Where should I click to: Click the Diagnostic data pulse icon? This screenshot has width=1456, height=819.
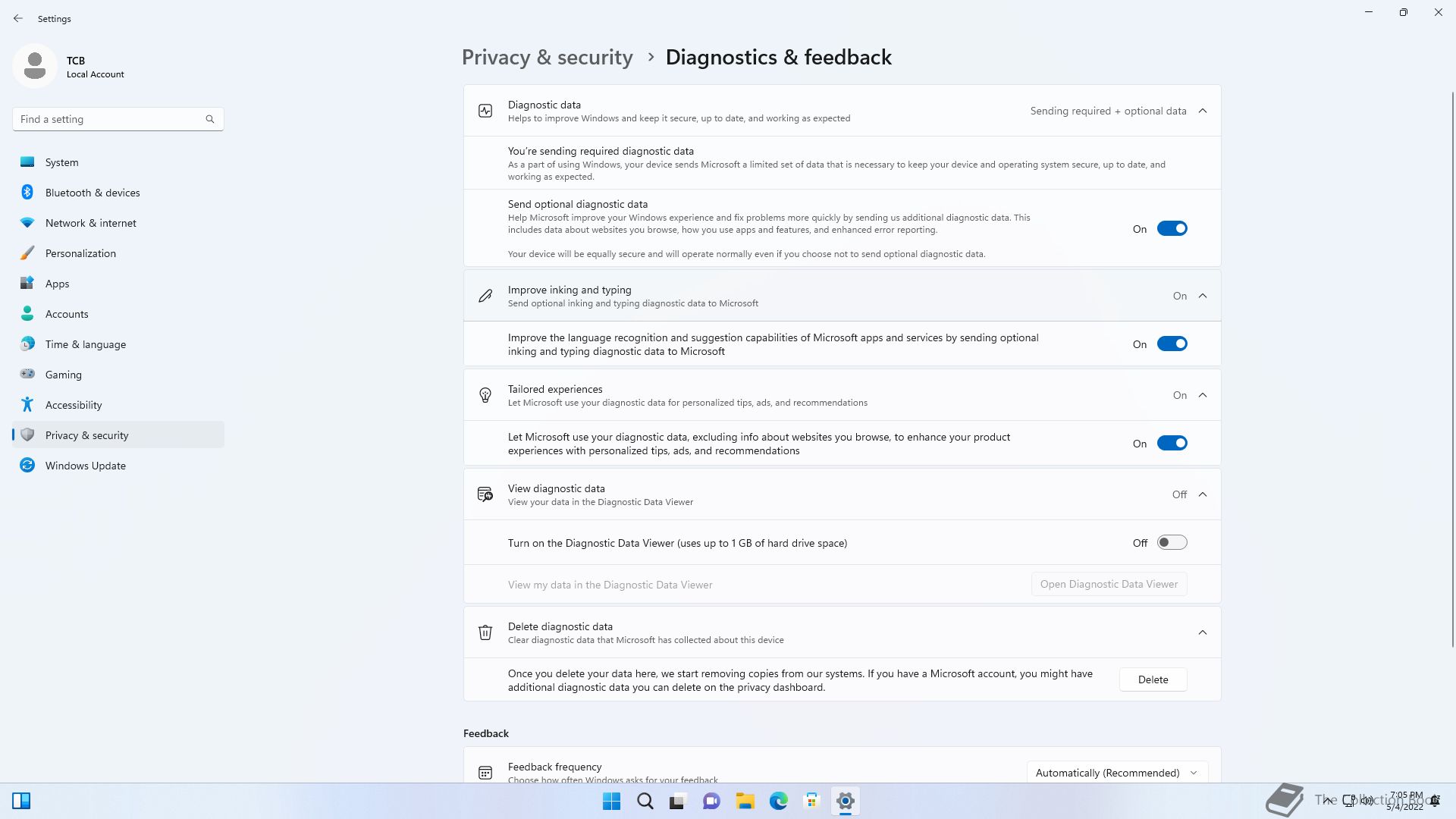click(x=485, y=111)
